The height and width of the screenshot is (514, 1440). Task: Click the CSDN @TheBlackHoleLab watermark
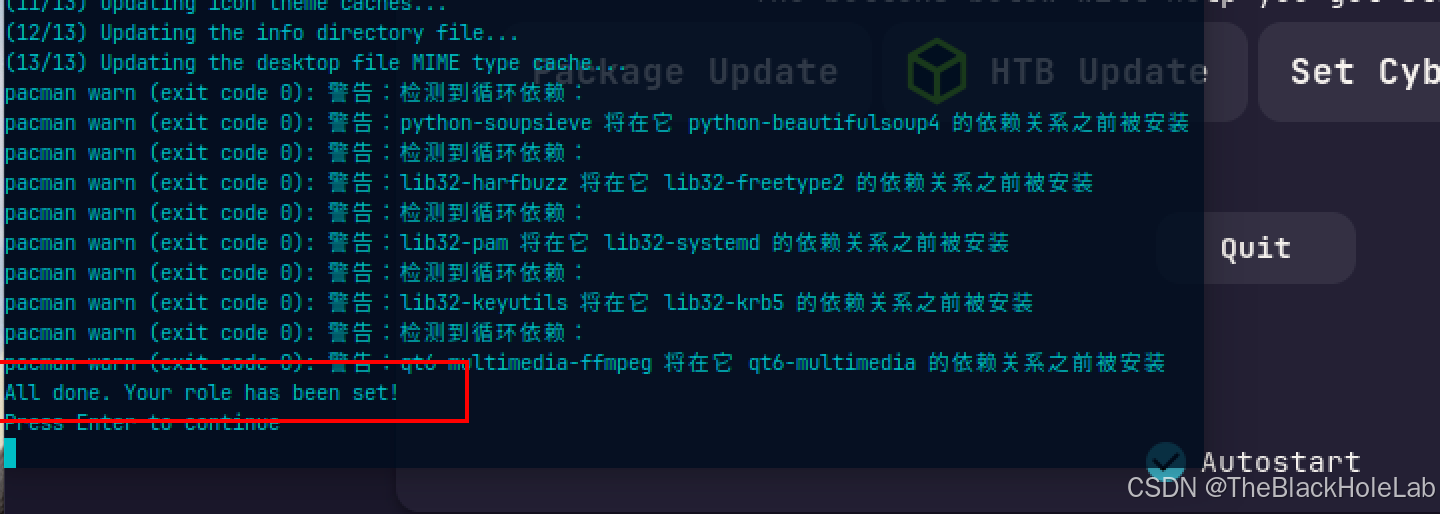1281,488
